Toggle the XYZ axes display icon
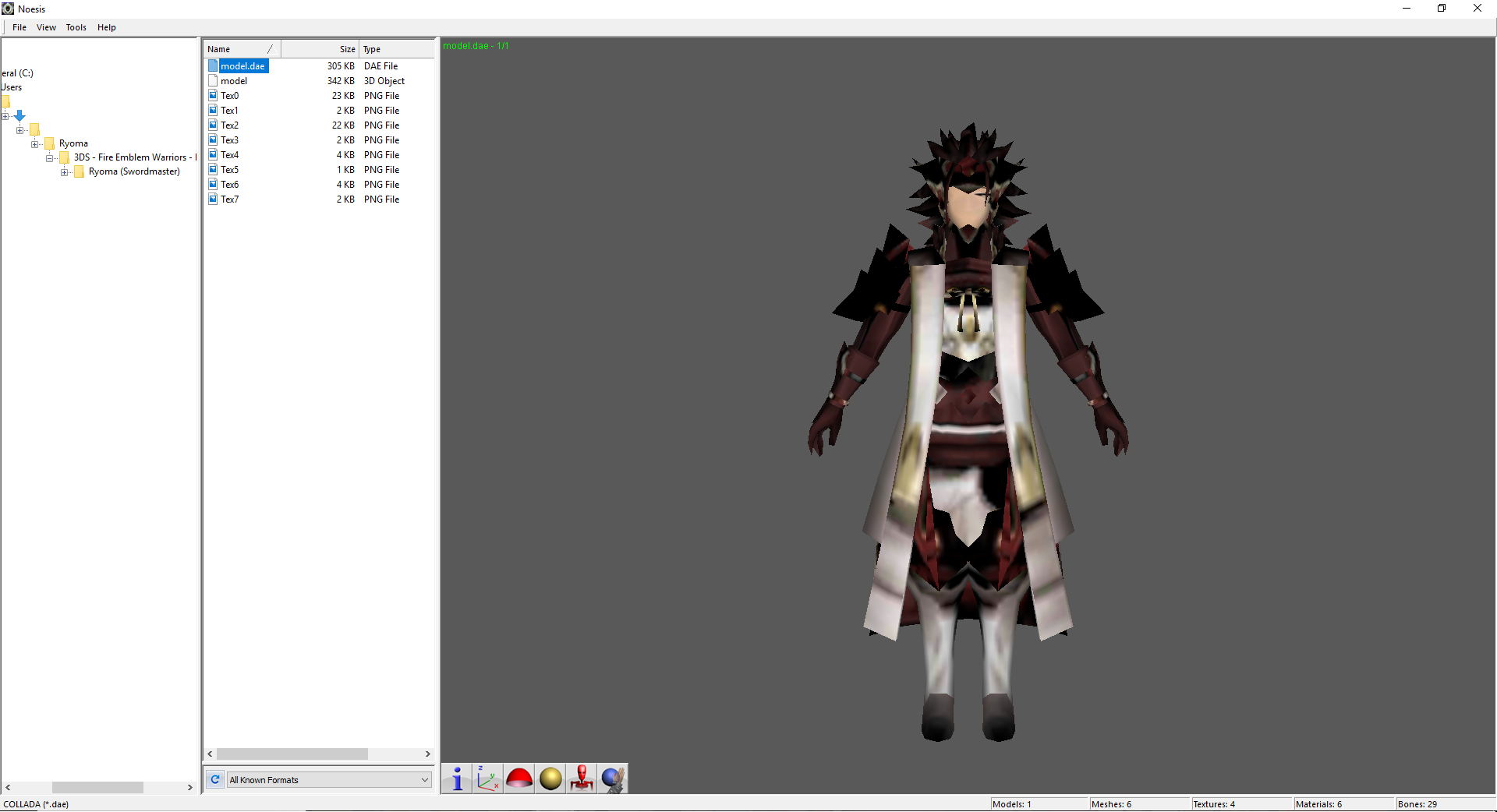The height and width of the screenshot is (812, 1497). coord(488,778)
